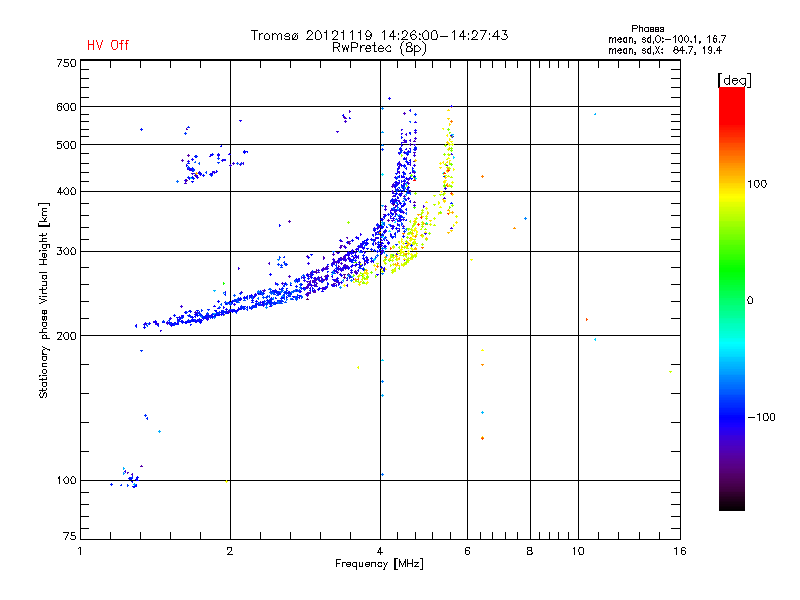Click the blue band near -100 on color bar
This screenshot has height=600, width=800.
click(732, 416)
